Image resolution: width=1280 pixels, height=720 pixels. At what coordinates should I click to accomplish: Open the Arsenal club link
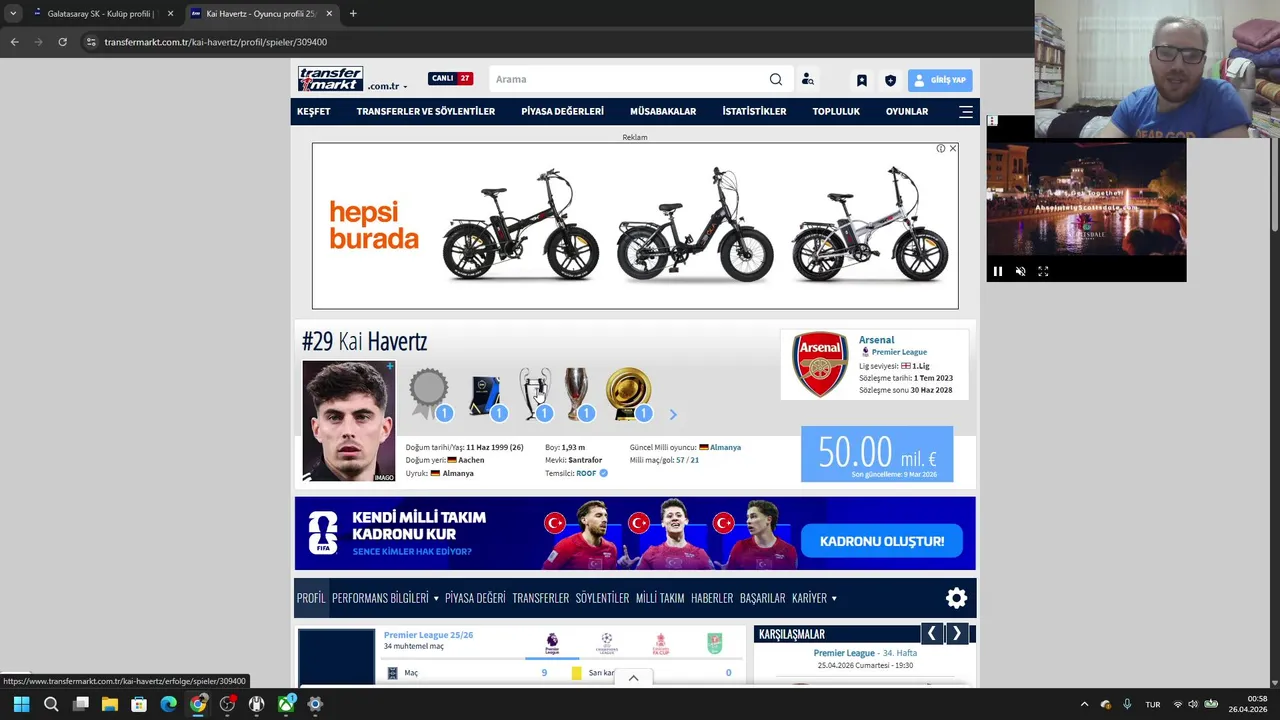point(876,340)
